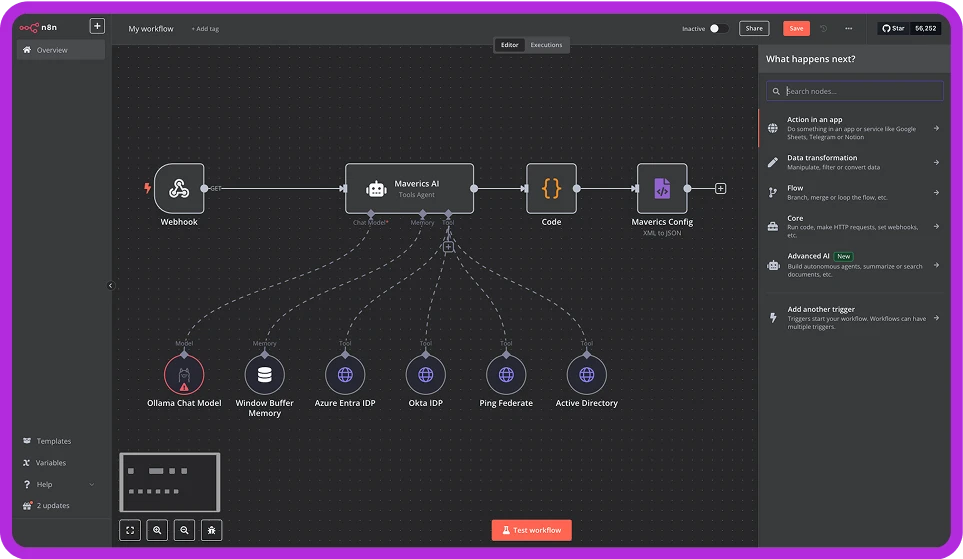963x559 pixels.
Task: Open Advanced AI category
Action: tap(854, 265)
